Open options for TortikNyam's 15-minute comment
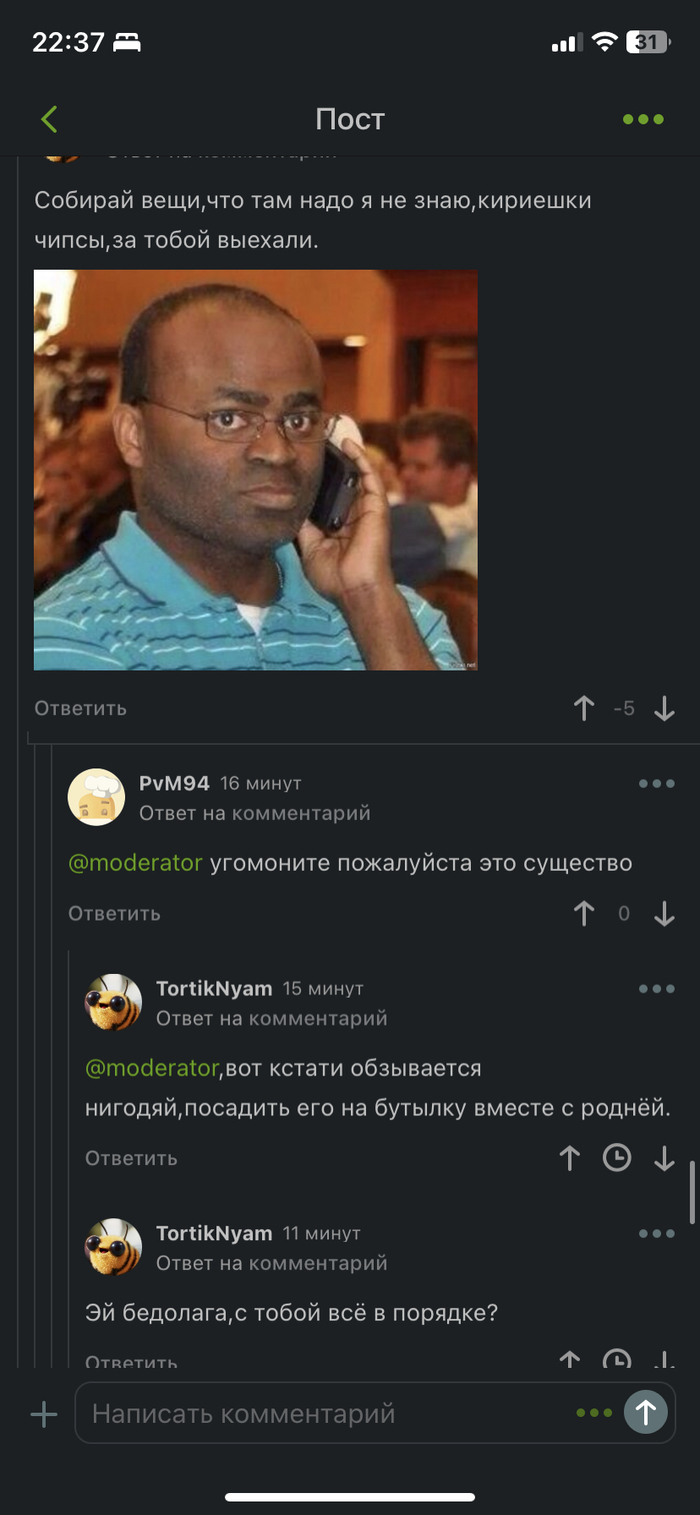This screenshot has width=700, height=1515. tap(657, 988)
